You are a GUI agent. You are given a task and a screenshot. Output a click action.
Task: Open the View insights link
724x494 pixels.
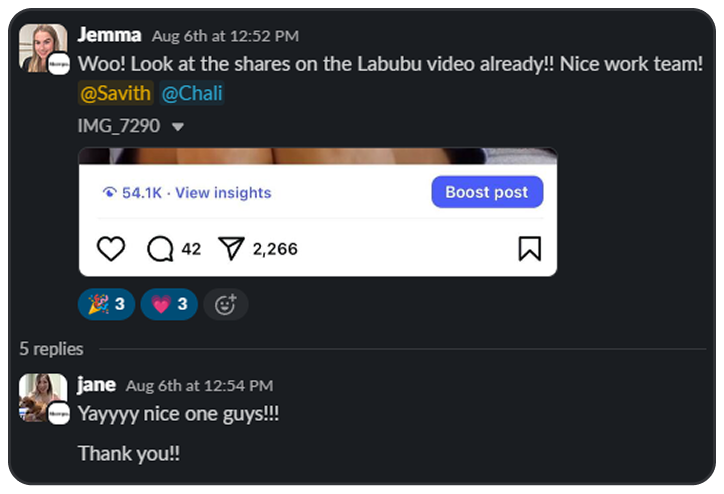click(x=223, y=192)
